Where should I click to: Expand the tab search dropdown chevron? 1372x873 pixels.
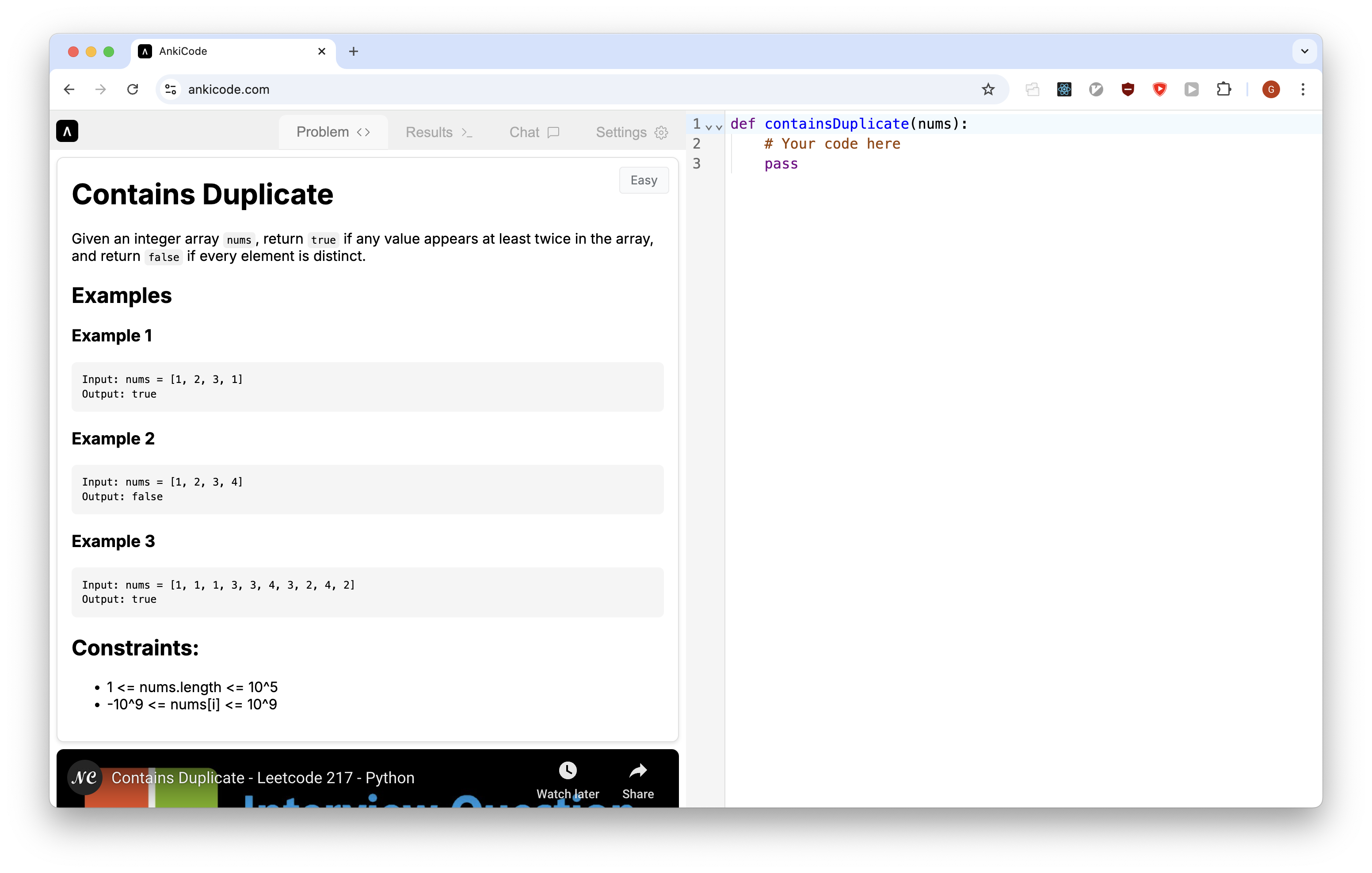1303,51
